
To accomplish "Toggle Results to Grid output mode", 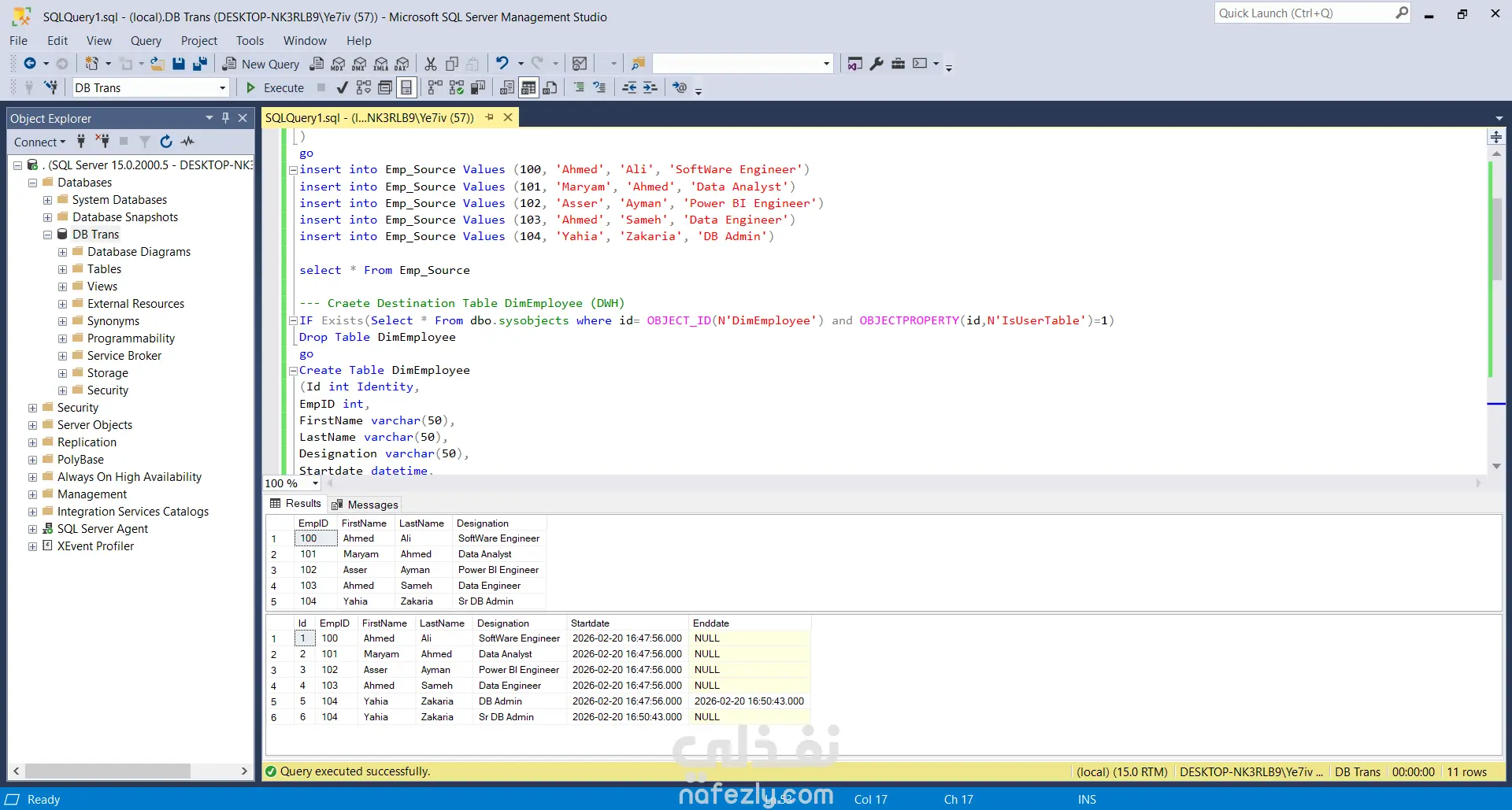I will (x=528, y=87).
